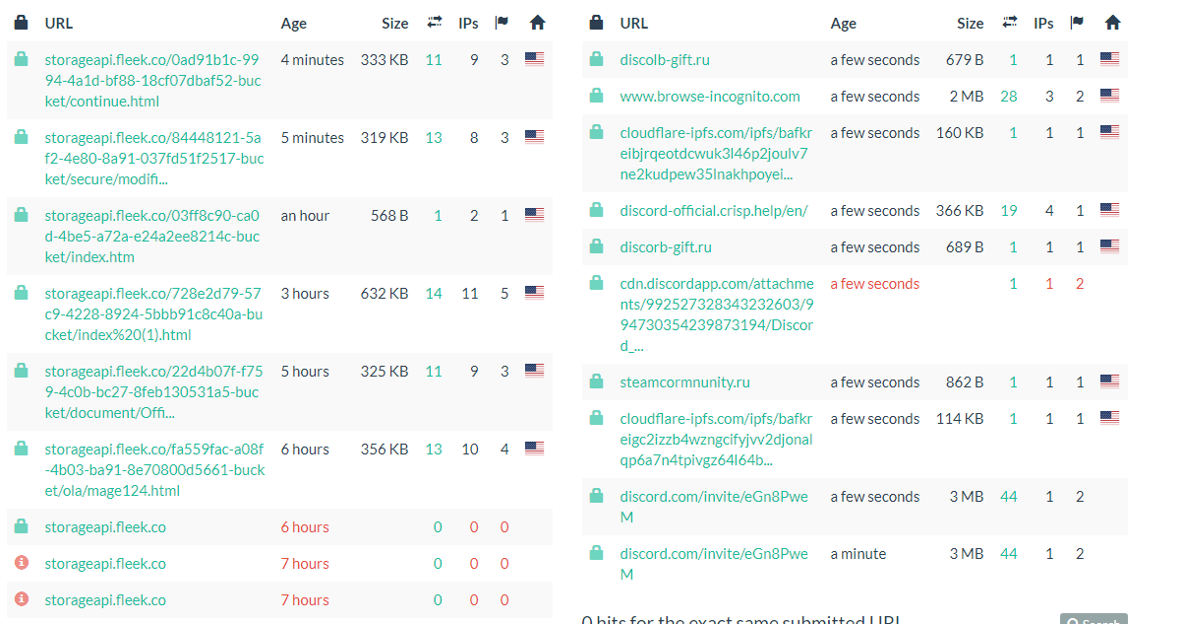1183x624 pixels.
Task: Click US flag in the ola/mage124.html row
Action: click(534, 448)
